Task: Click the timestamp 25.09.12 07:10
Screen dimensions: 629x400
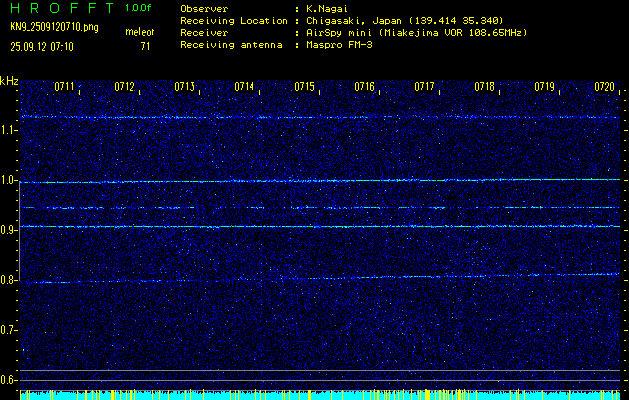Action: click(42, 47)
